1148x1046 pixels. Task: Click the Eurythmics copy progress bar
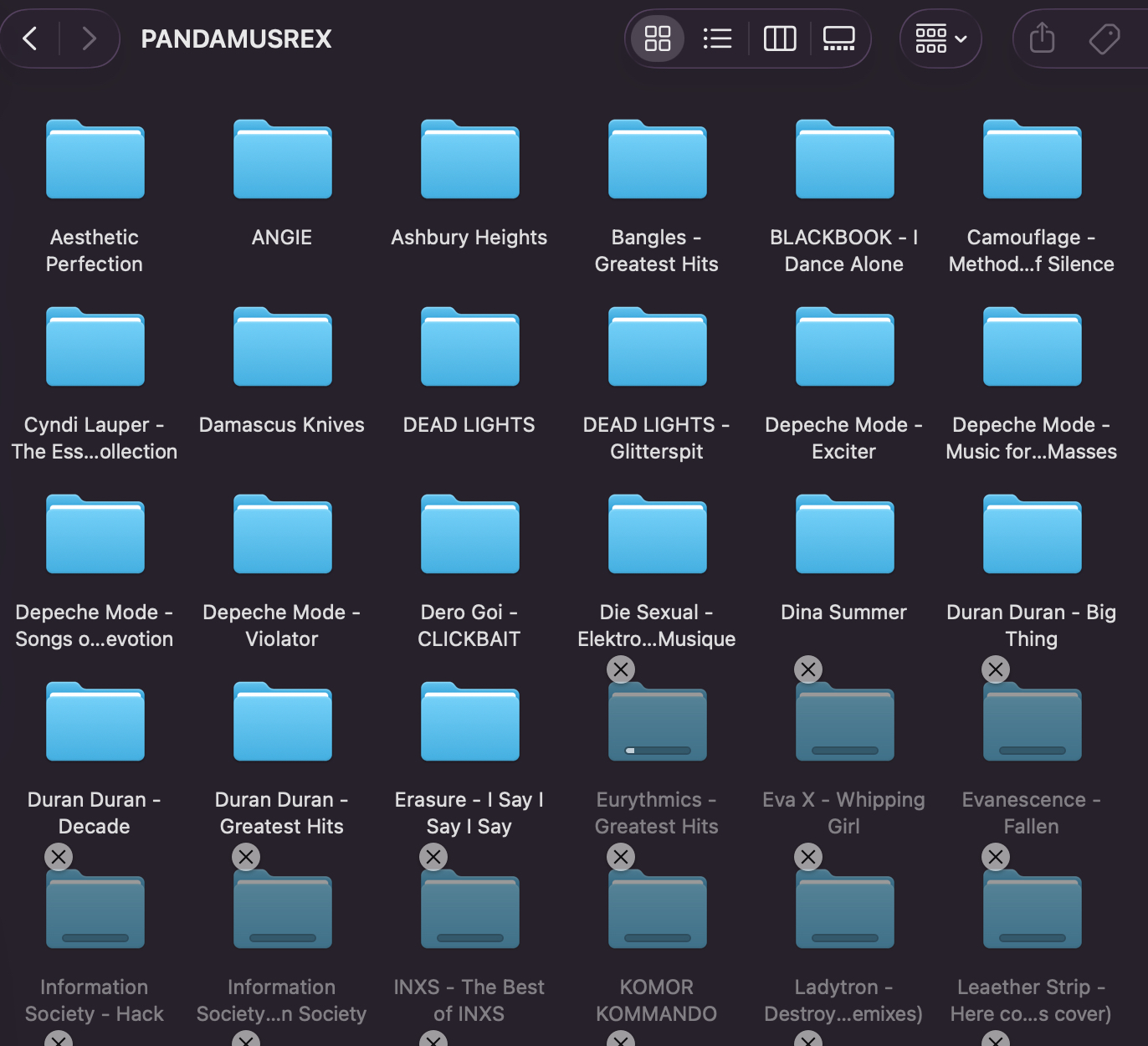(x=658, y=751)
